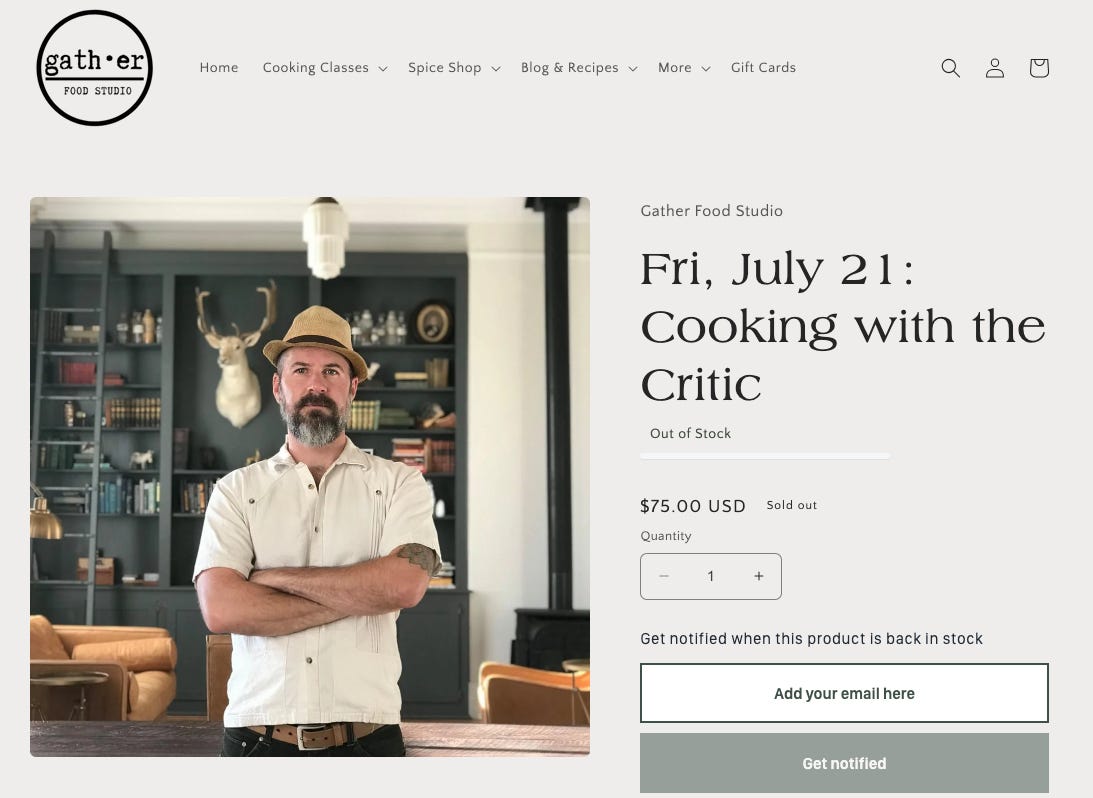Expand the Cooking Classes dropdown
Viewport: 1093px width, 798px height.
click(324, 68)
